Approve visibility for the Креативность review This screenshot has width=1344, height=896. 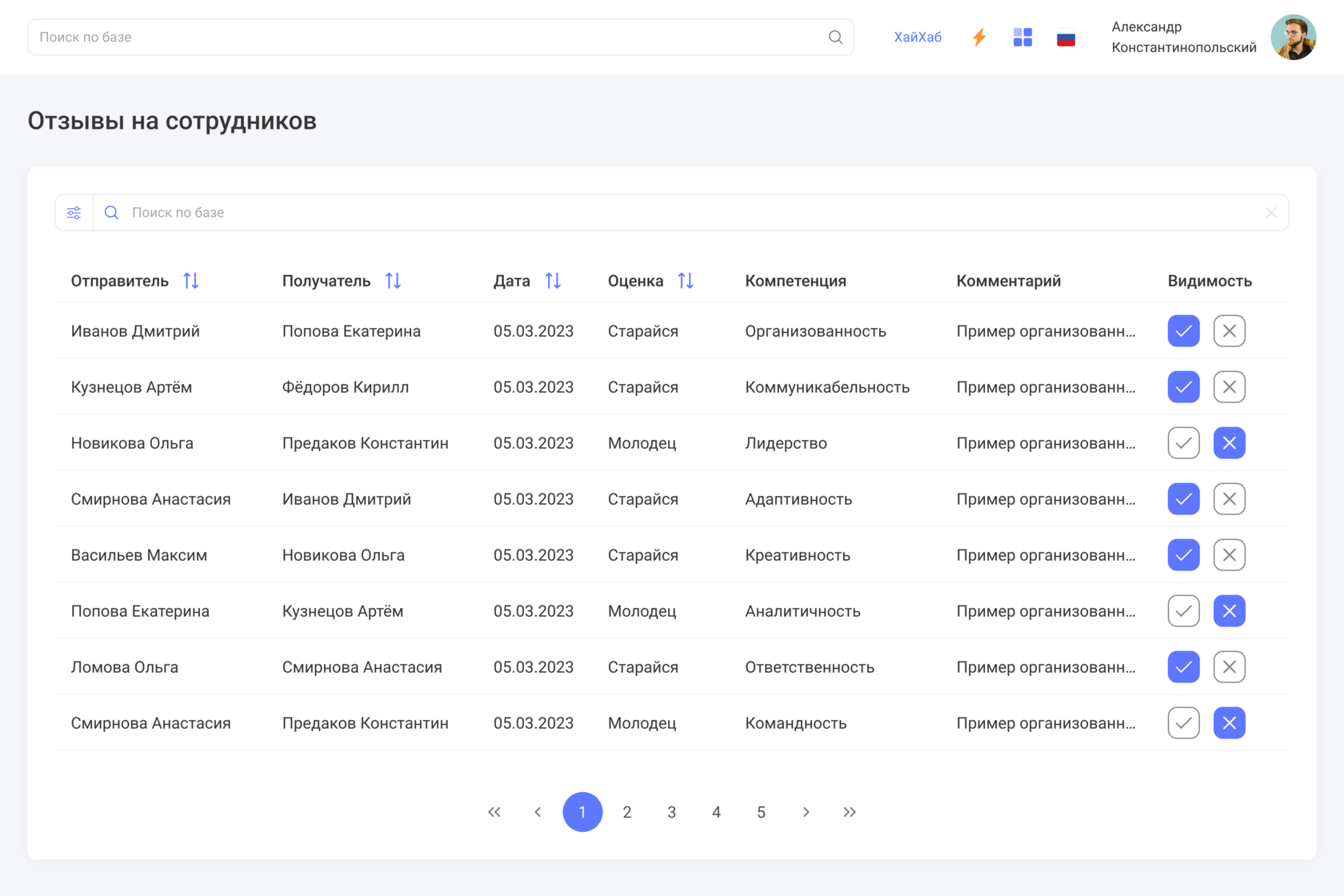pos(1184,555)
